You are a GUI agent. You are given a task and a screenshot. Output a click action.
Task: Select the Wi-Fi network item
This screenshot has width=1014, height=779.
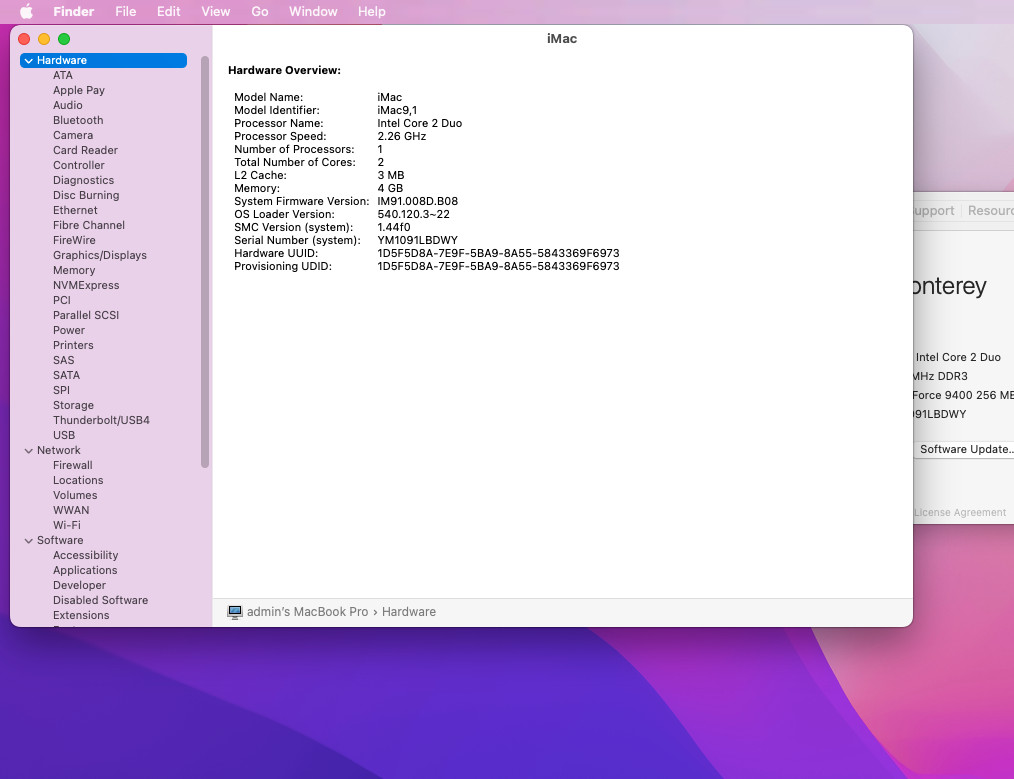click(67, 525)
